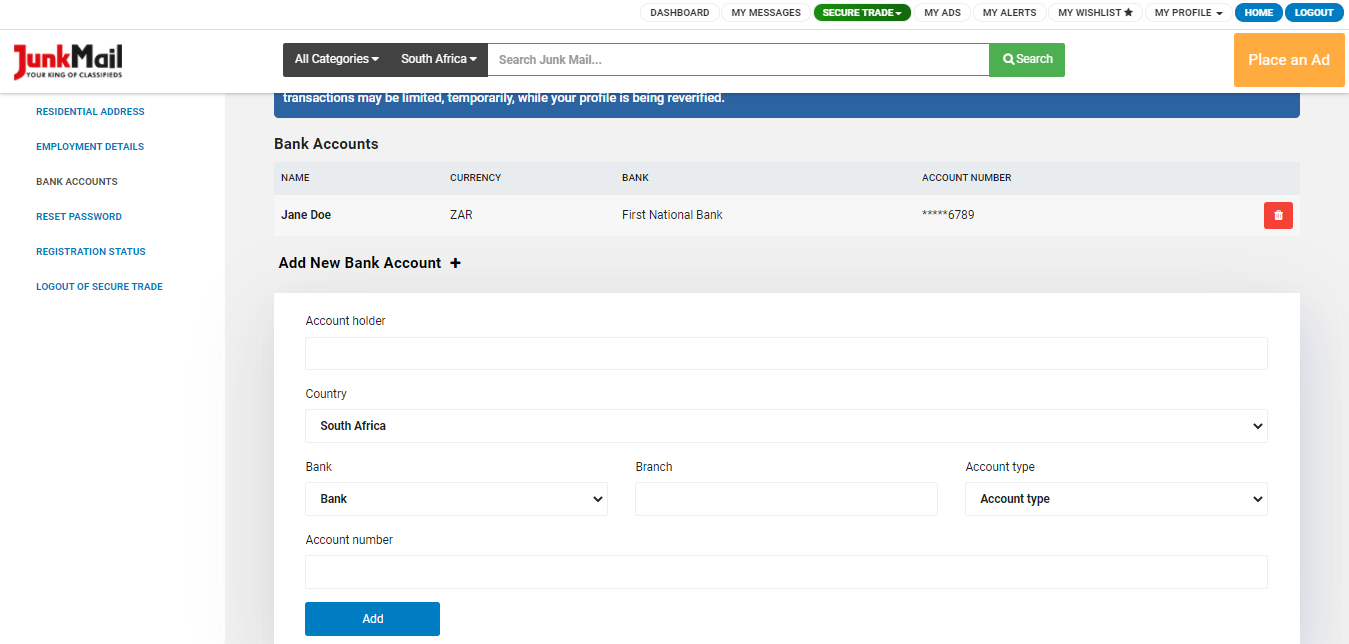The width and height of the screenshot is (1349, 644).
Task: Click the JunkMail logo
Action: [x=66, y=60]
